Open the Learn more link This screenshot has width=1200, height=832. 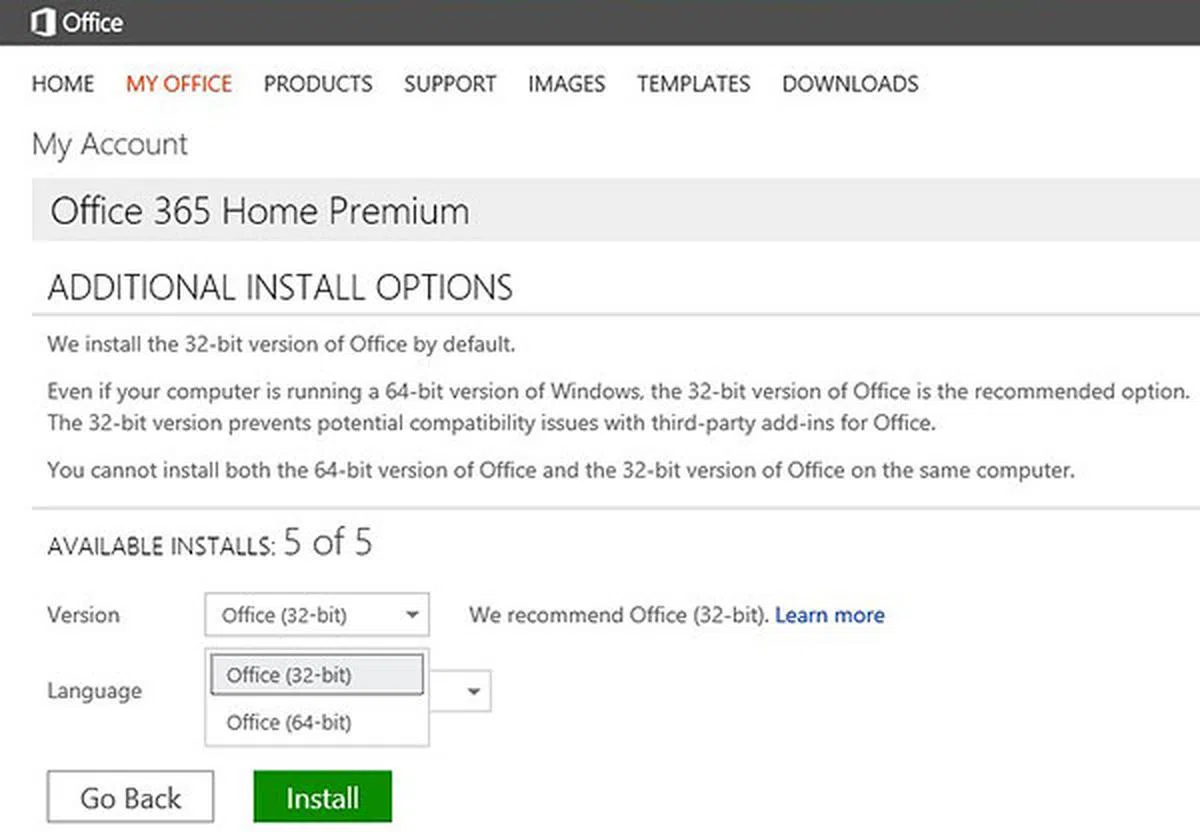click(830, 615)
